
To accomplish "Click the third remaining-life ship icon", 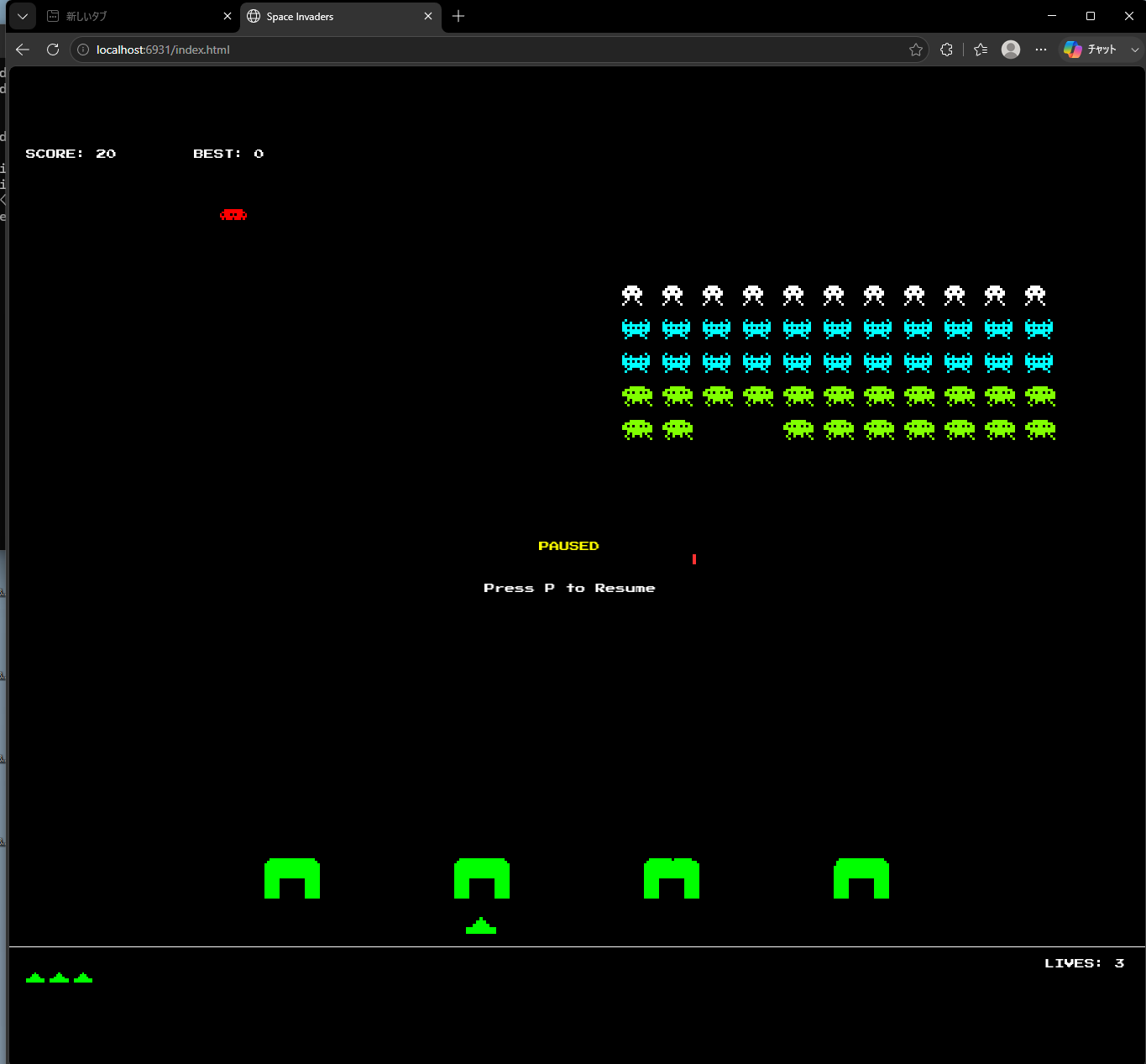I will 83,978.
